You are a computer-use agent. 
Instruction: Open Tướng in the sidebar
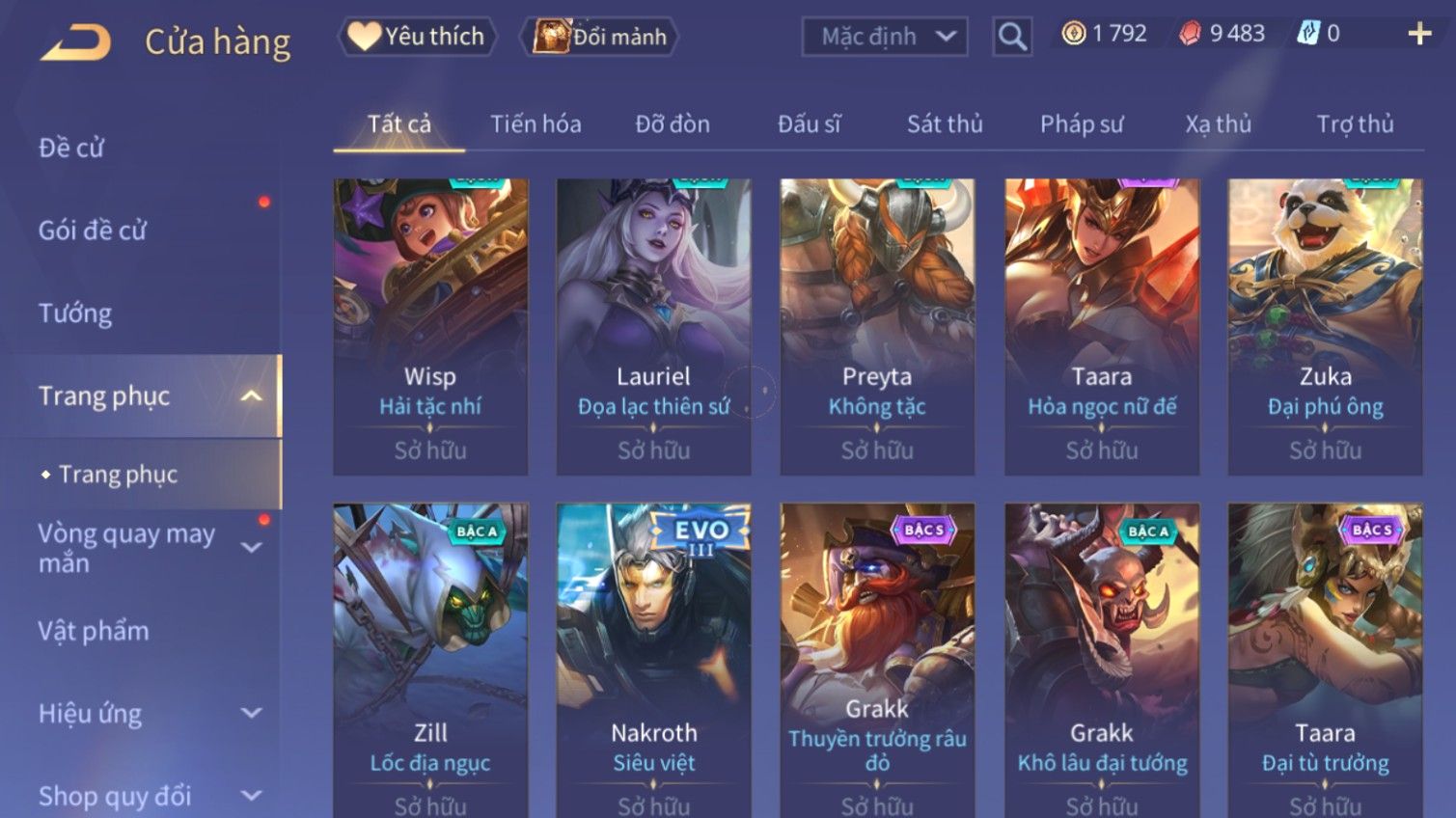[75, 314]
